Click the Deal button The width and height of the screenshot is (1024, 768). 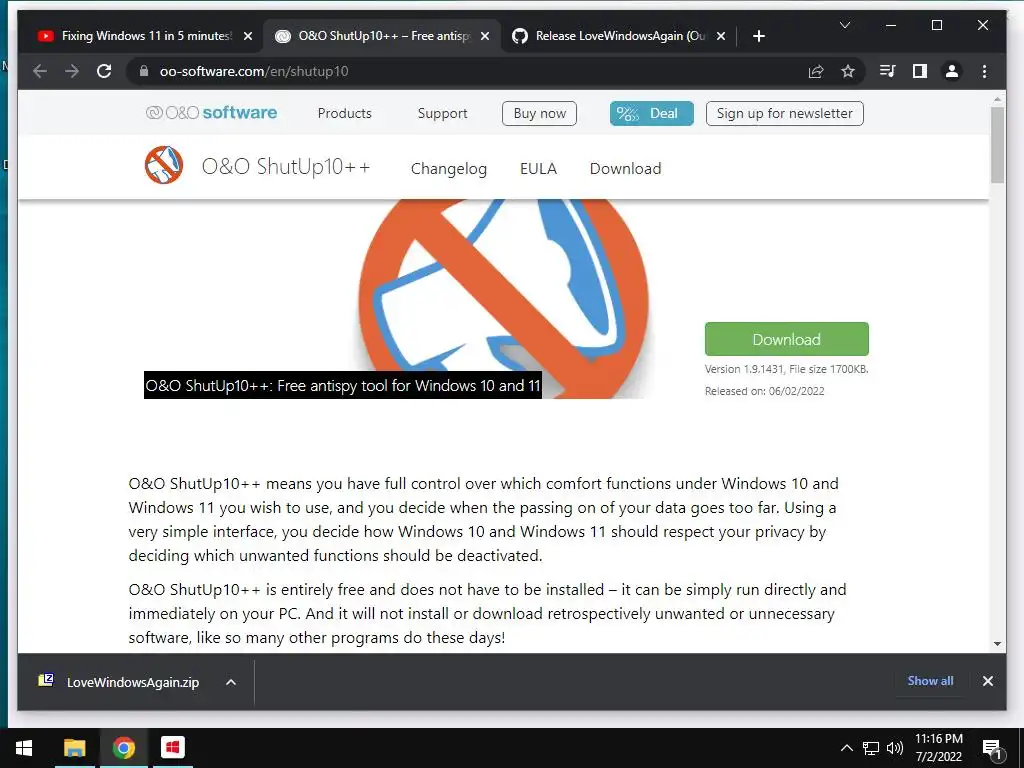tap(651, 114)
